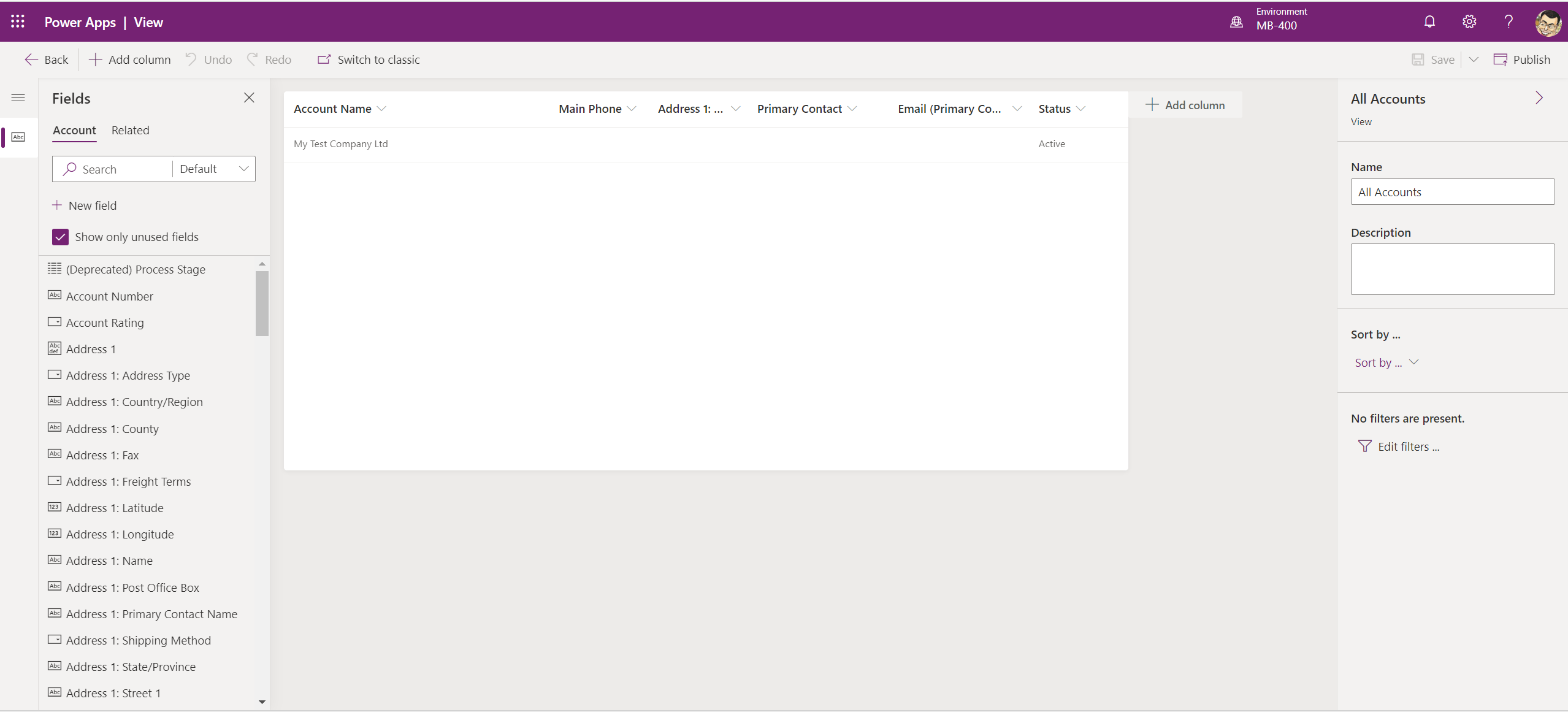The width and height of the screenshot is (1568, 712).
Task: Toggle the hamburger navigation menu
Action: [x=18, y=98]
